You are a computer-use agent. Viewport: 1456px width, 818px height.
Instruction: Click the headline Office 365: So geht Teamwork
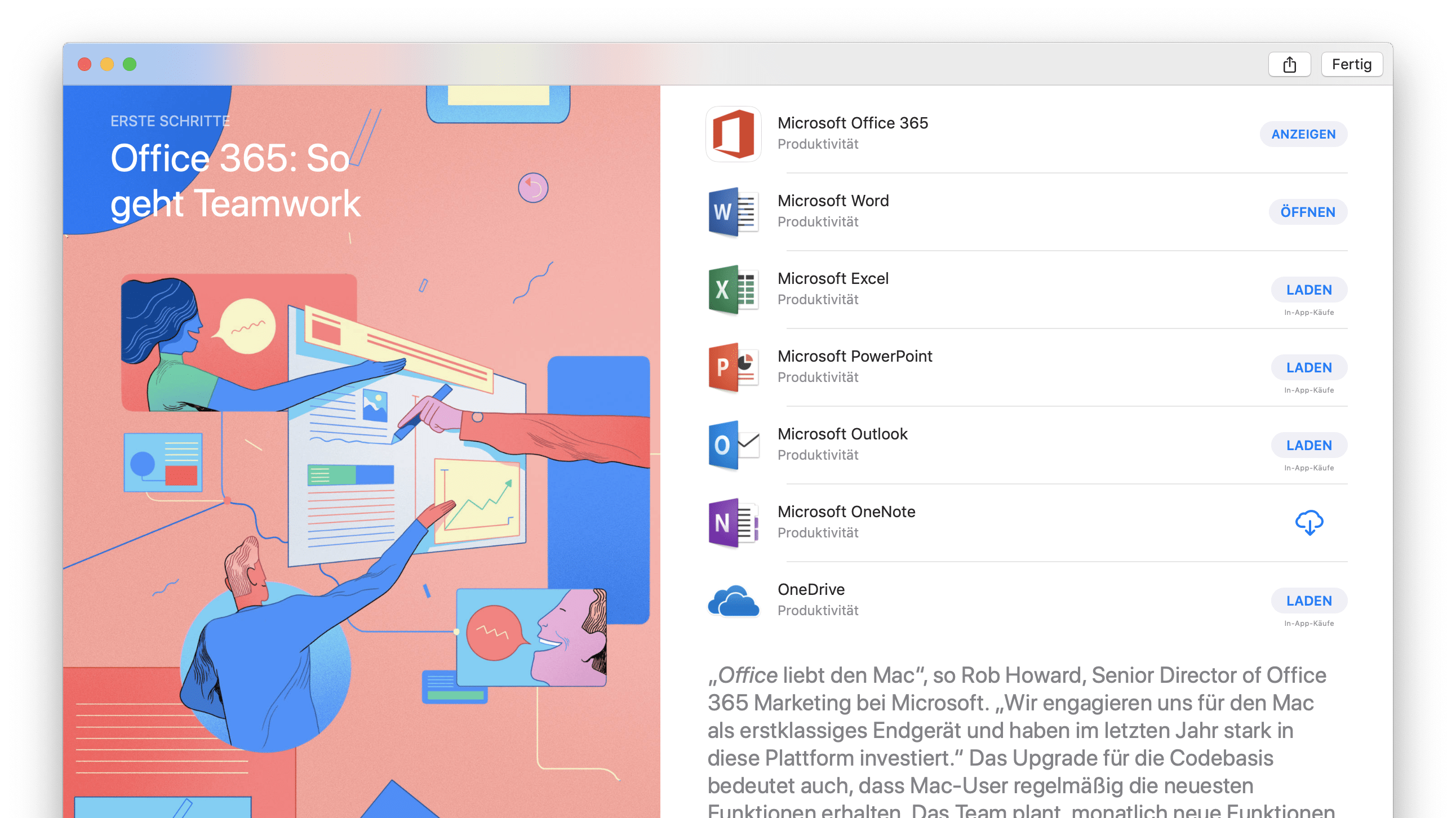tap(235, 181)
